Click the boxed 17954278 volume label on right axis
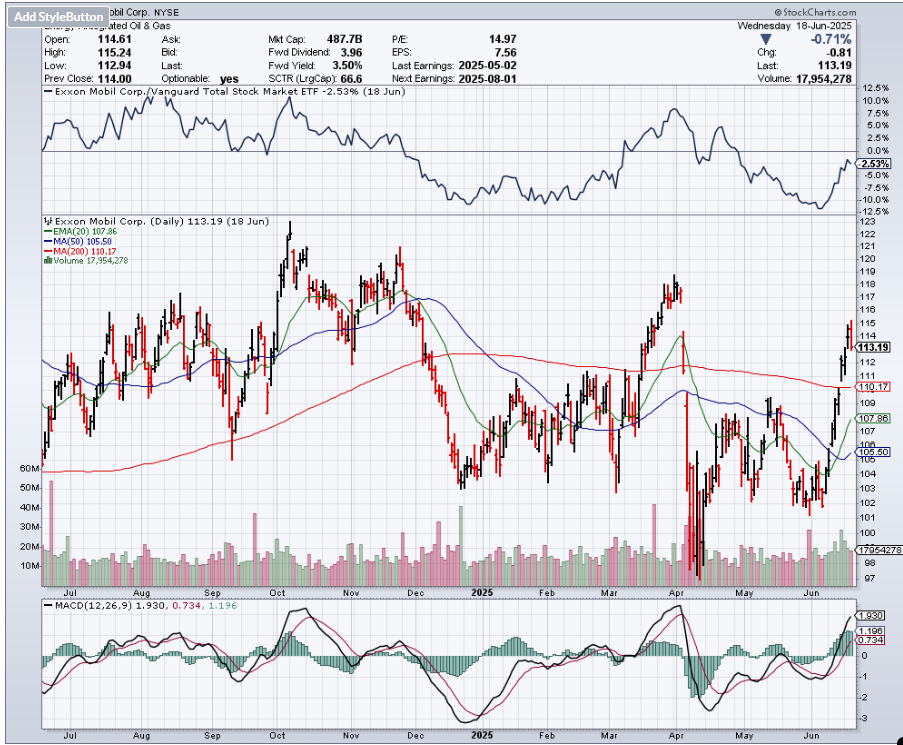The height and width of the screenshot is (745, 903). pyautogui.click(x=879, y=550)
